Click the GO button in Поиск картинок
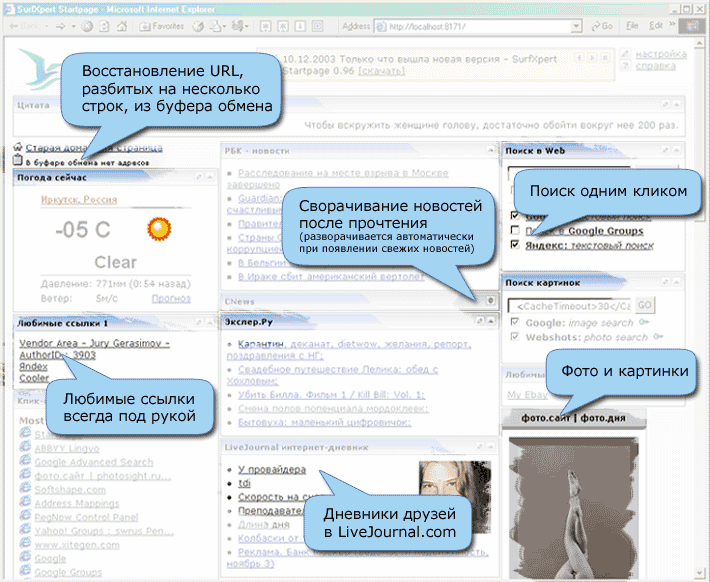This screenshot has height=582, width=710. (644, 305)
